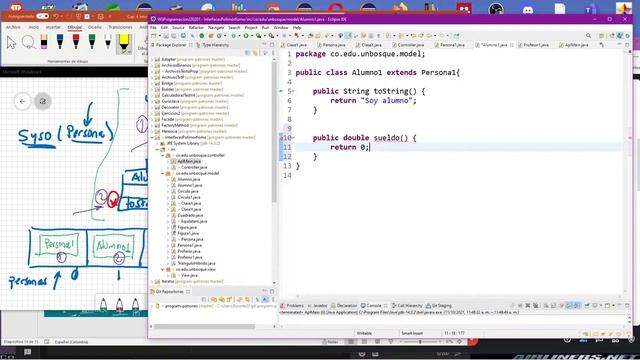Collapse the co.edu.unbosque.controller package

pos(162,156)
